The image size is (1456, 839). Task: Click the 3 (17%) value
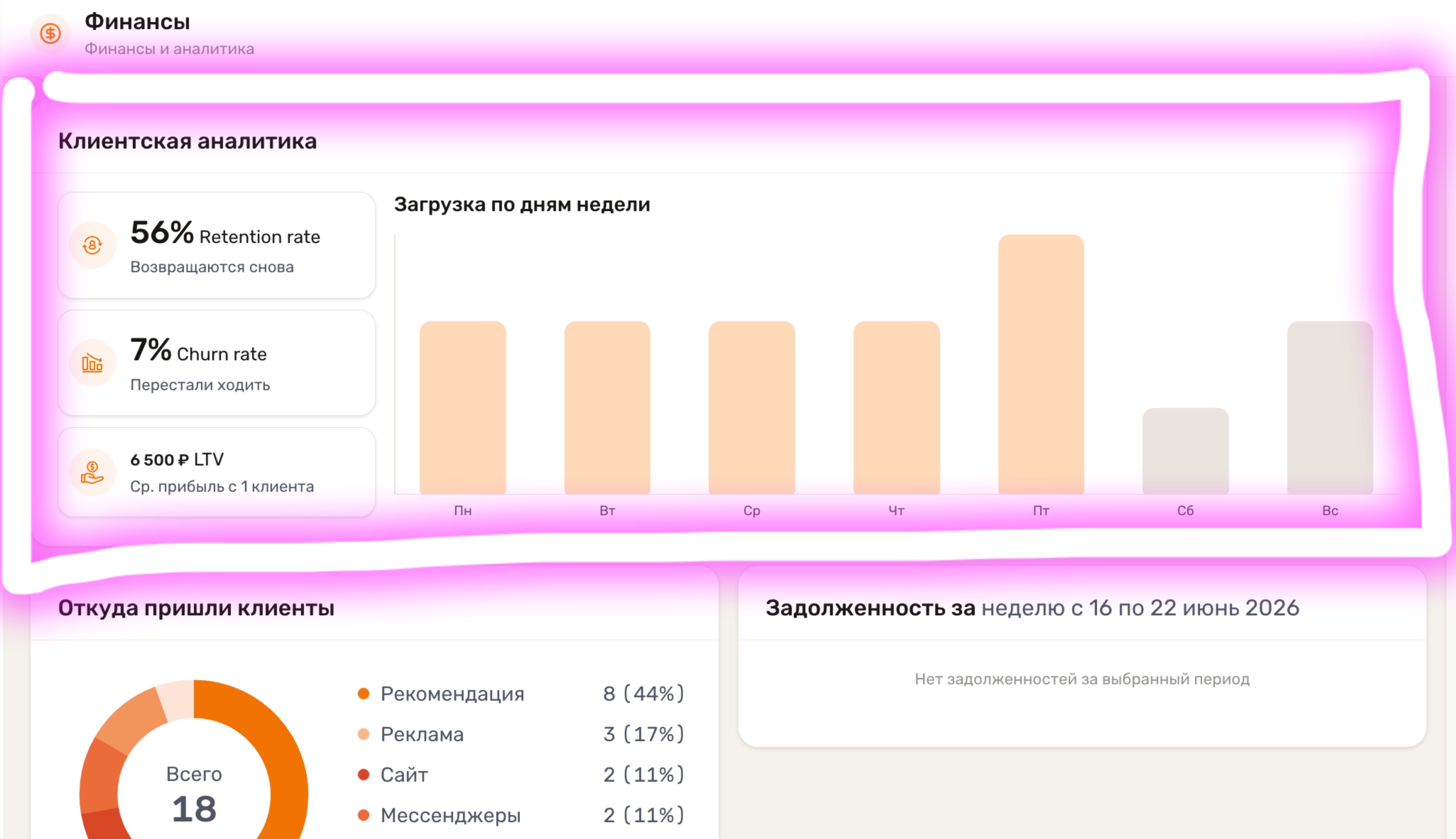coord(644,734)
